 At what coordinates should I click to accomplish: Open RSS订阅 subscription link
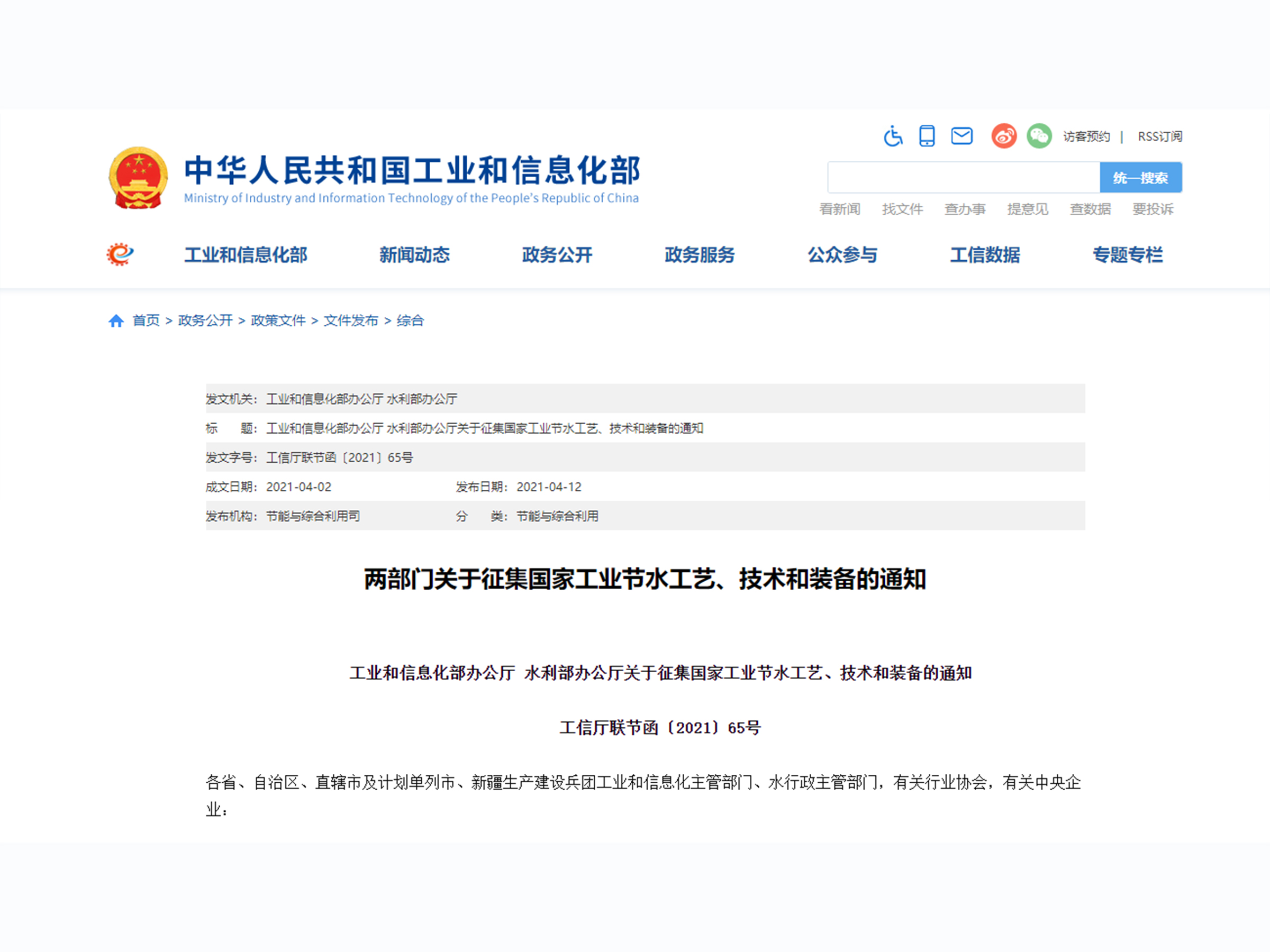pos(1160,136)
